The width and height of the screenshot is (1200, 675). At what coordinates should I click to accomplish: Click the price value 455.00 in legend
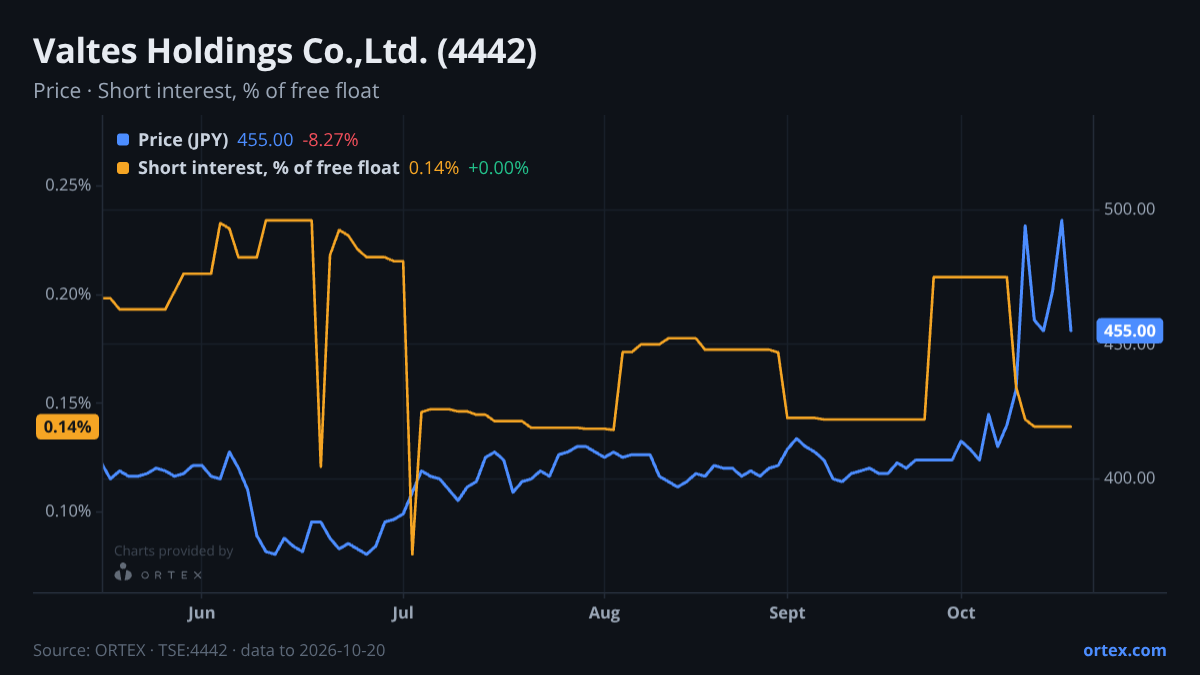click(x=265, y=139)
